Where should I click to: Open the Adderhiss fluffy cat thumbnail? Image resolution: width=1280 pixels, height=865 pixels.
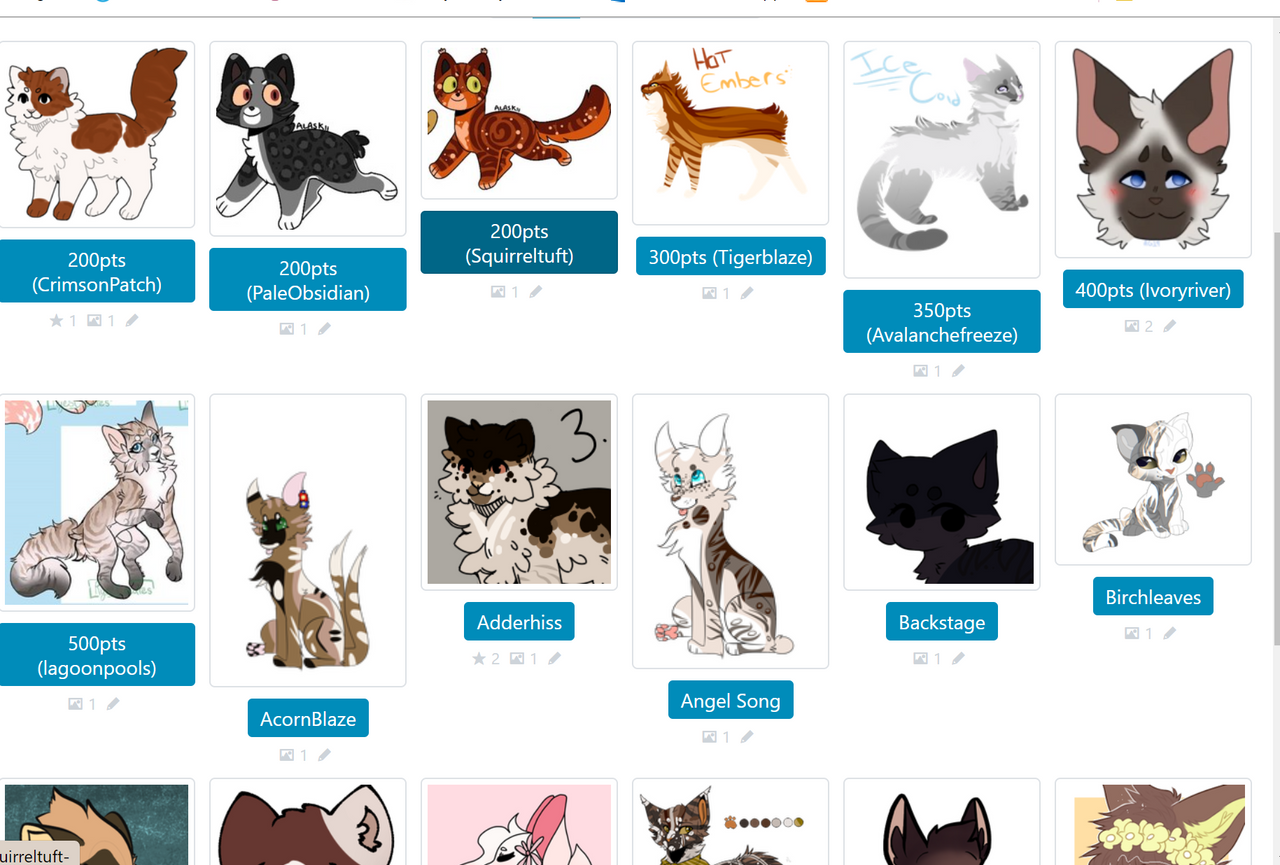point(519,492)
